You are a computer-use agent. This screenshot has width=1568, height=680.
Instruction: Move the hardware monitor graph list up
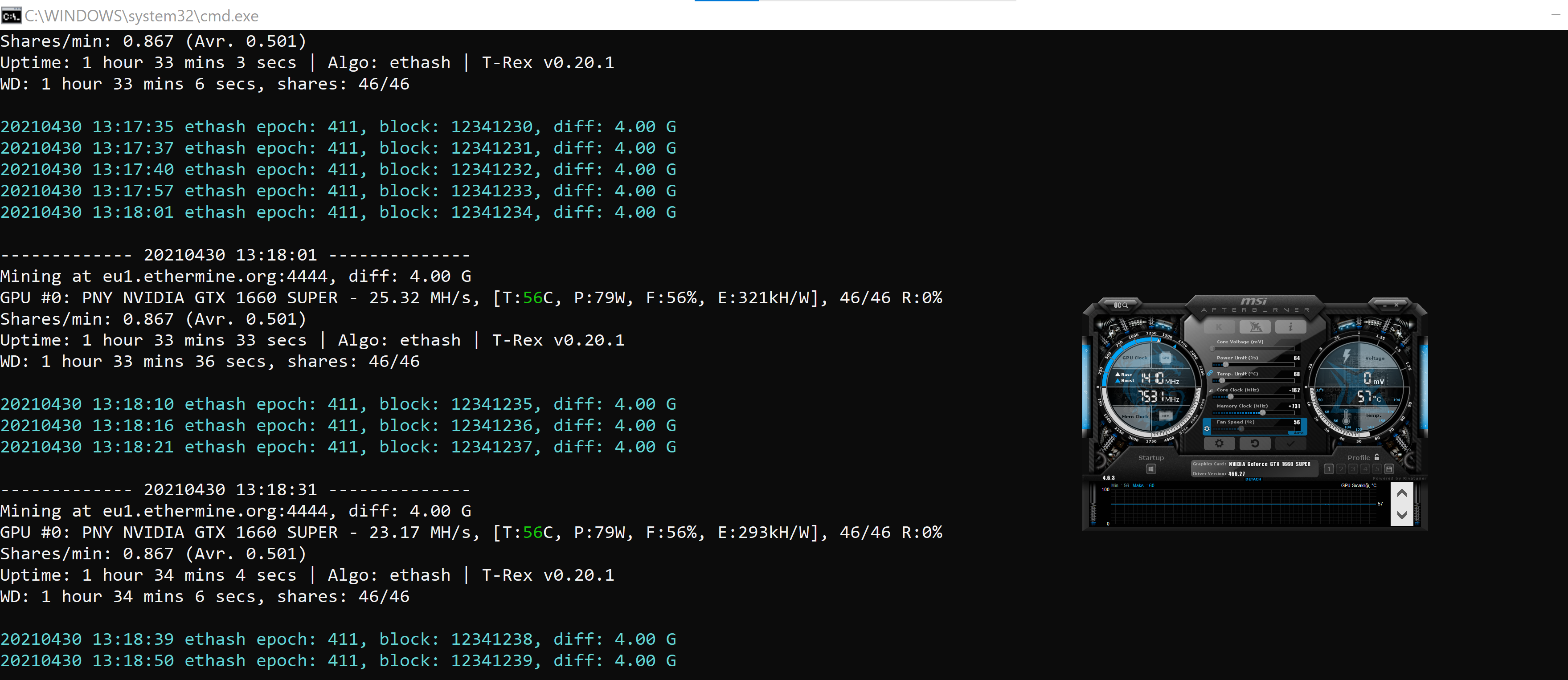(1402, 493)
